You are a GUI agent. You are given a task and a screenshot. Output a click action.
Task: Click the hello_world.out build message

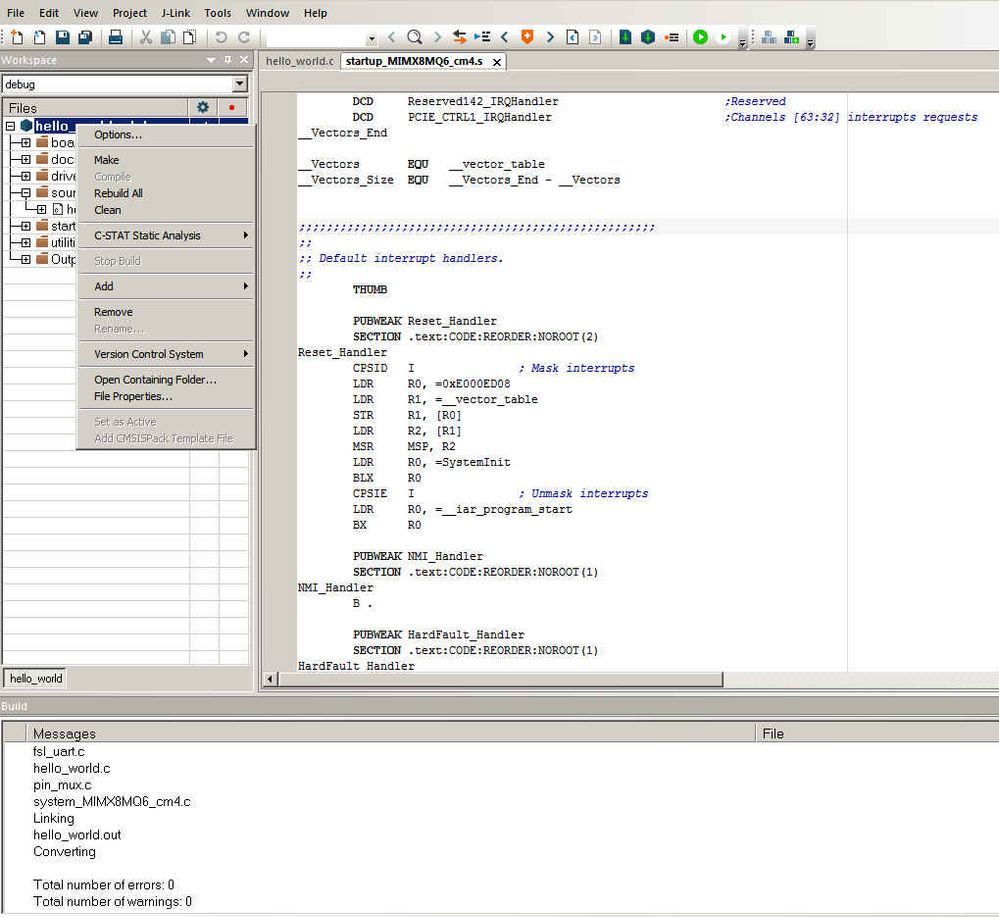(x=77, y=835)
